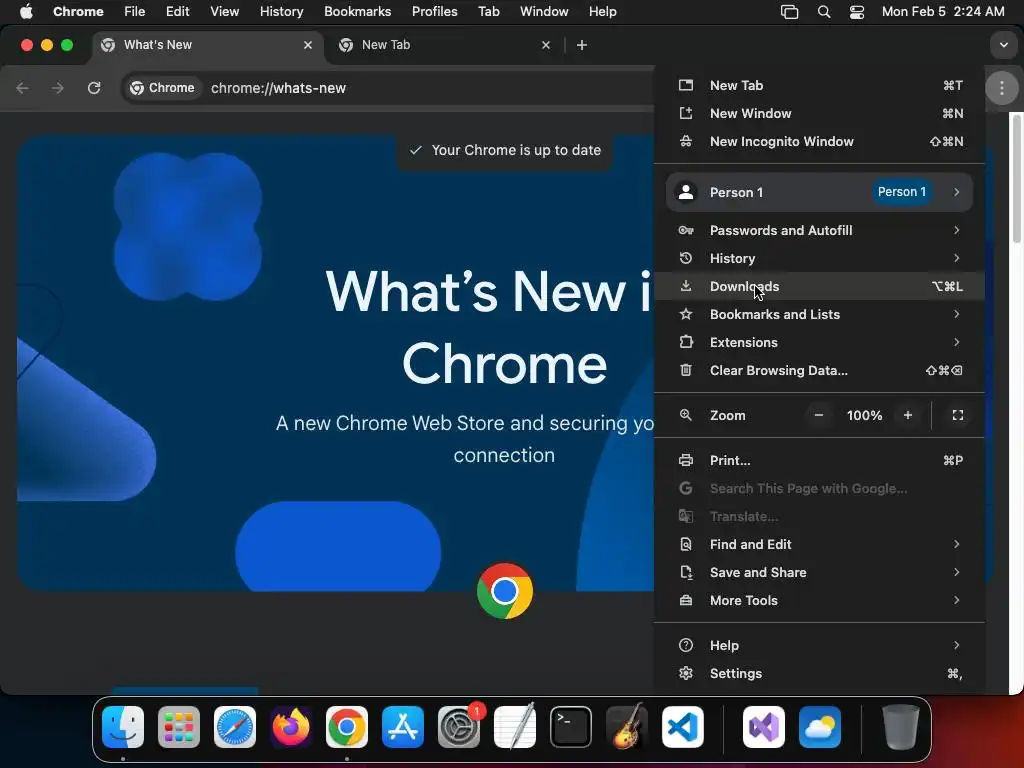Switch to the New Tab tab
The image size is (1024, 768).
tap(444, 45)
